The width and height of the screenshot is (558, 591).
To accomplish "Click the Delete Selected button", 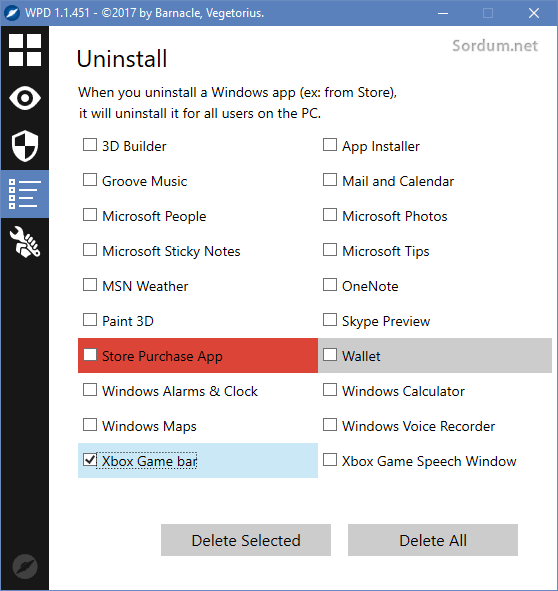I will (246, 540).
